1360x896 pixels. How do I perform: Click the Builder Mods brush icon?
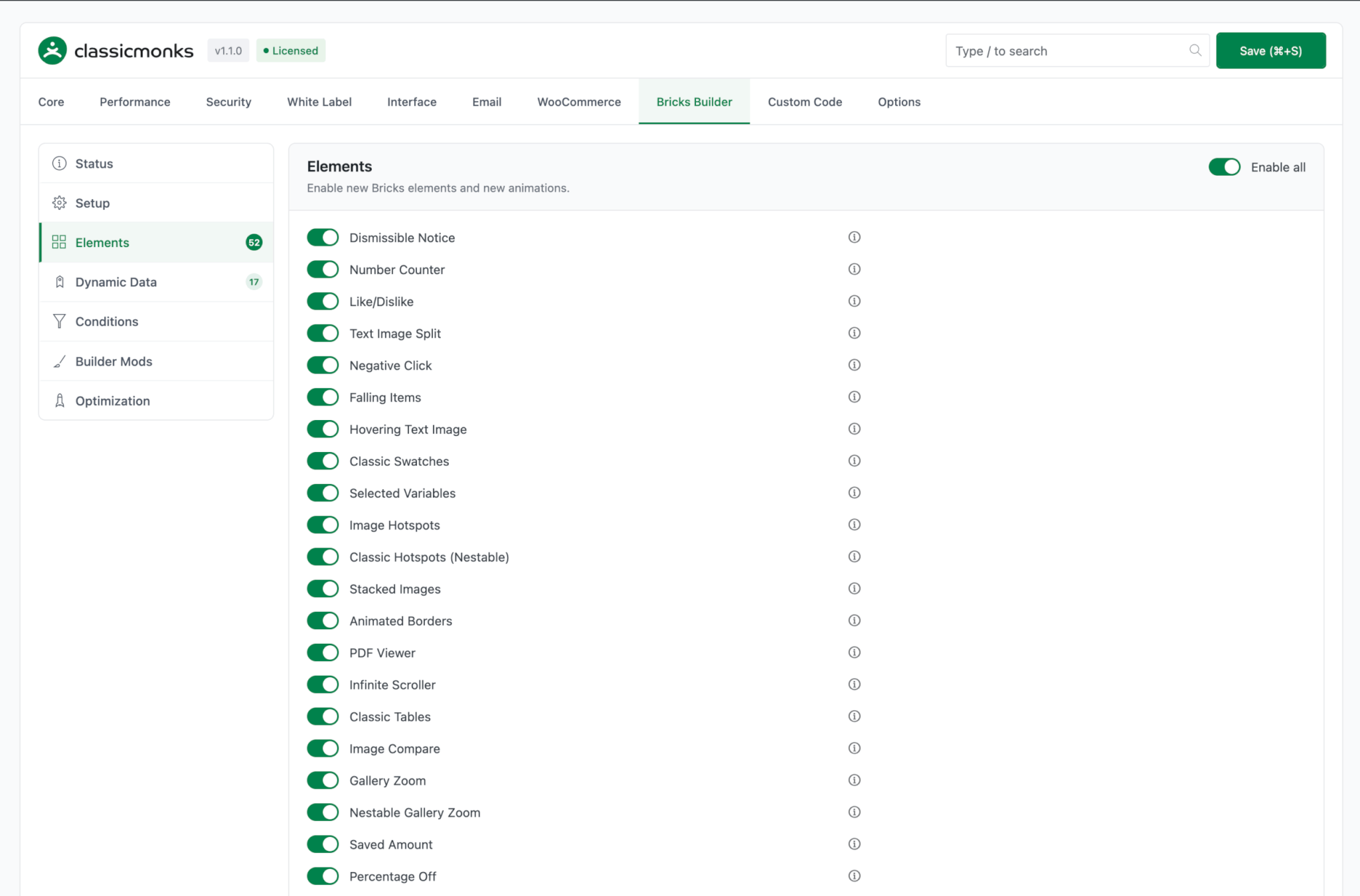coord(59,361)
